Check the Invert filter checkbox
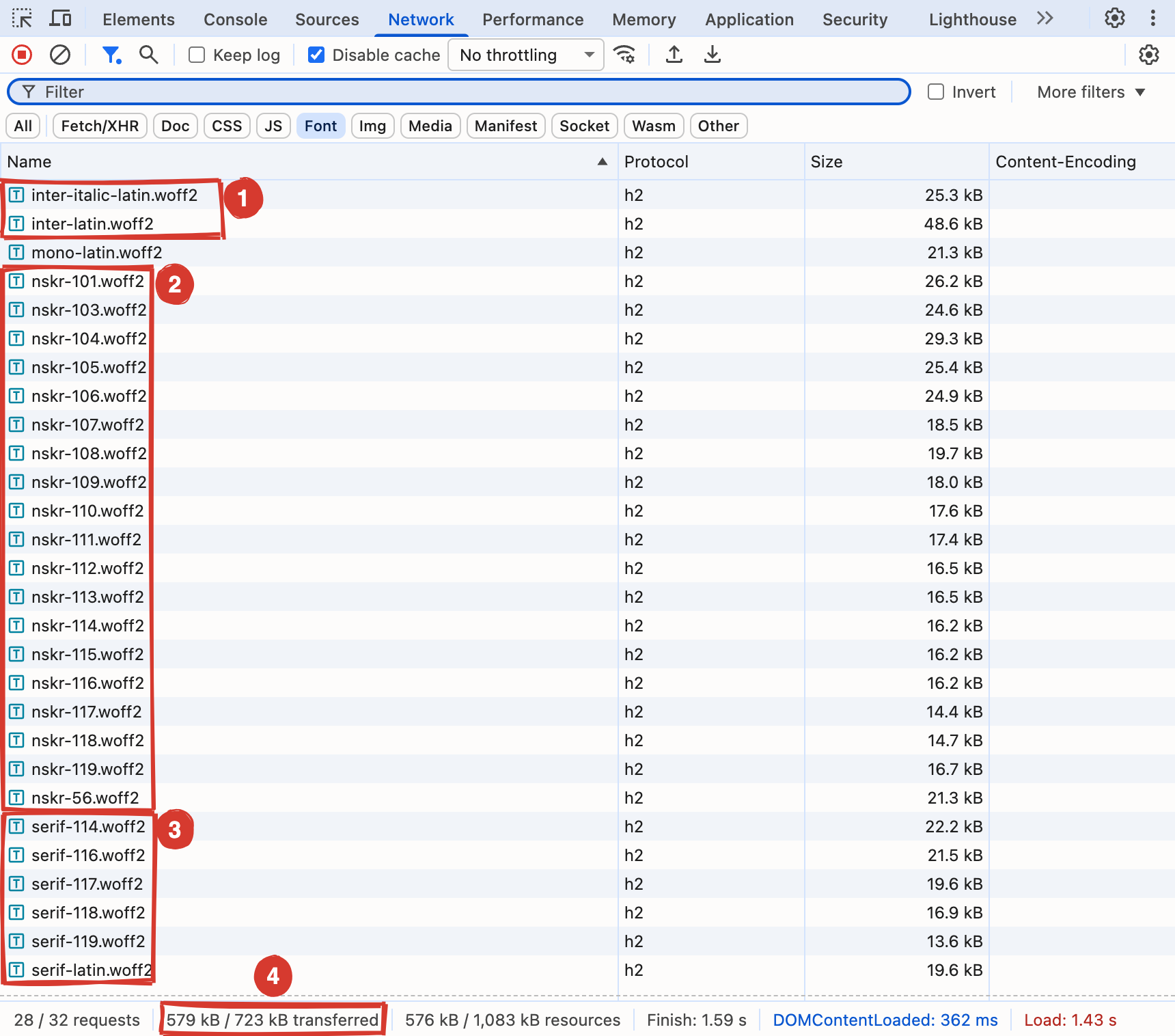1175x1036 pixels. point(936,92)
